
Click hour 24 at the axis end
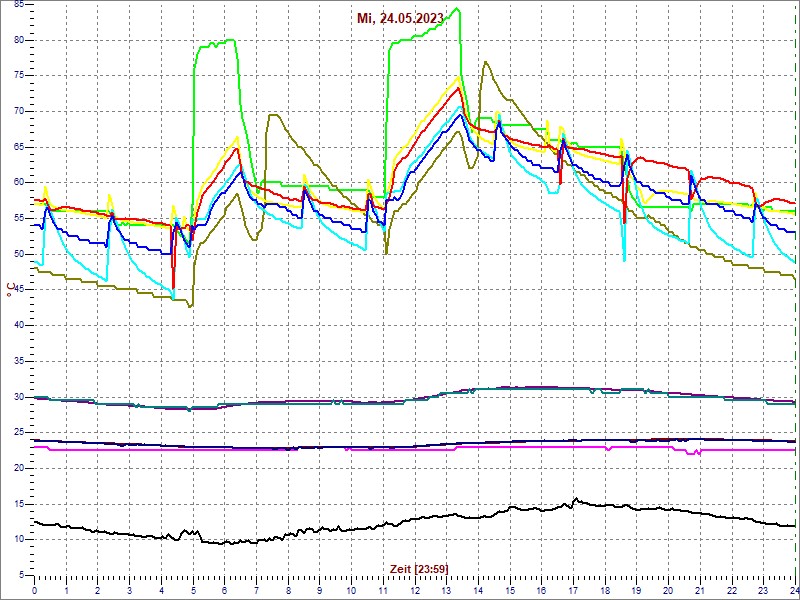click(x=792, y=590)
